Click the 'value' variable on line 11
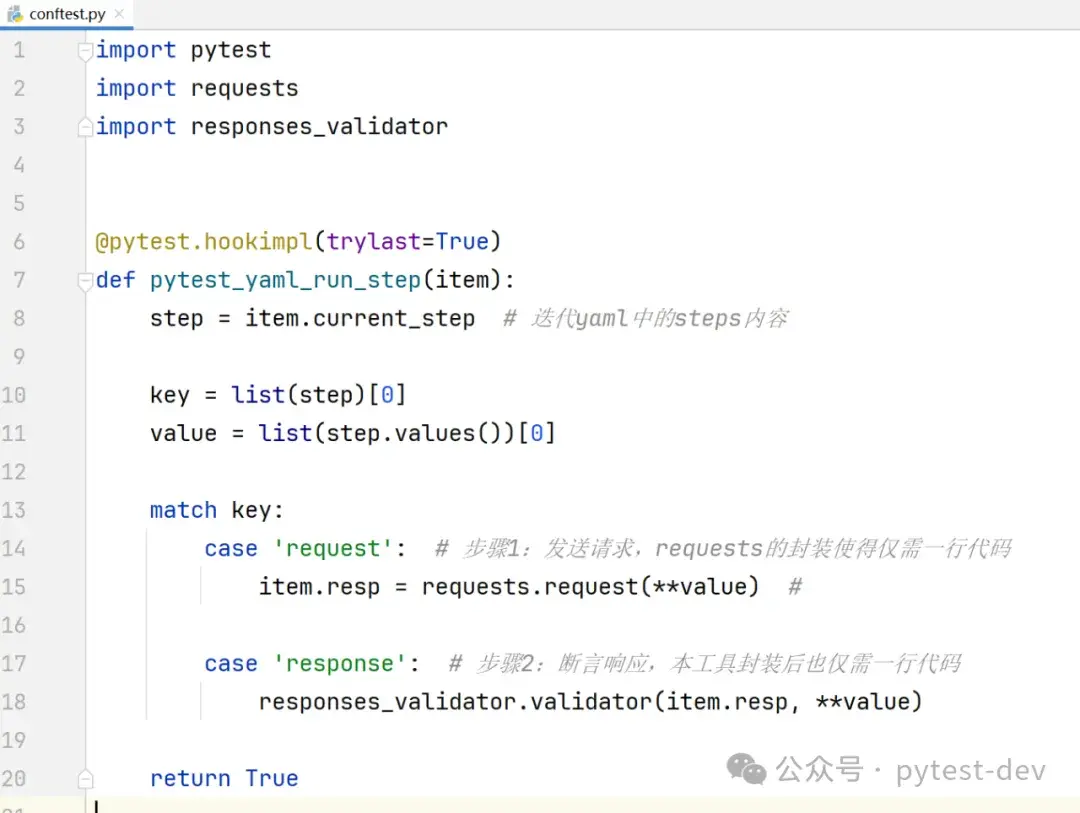 click(183, 433)
